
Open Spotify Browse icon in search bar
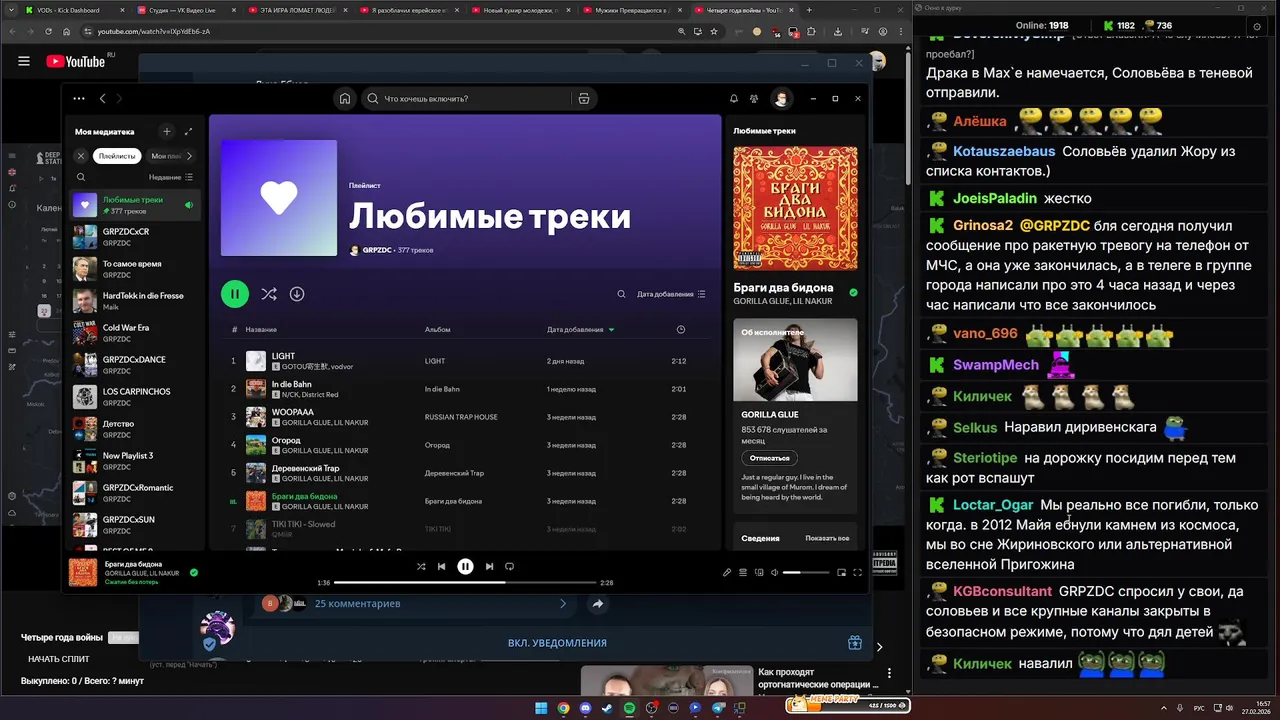[584, 99]
